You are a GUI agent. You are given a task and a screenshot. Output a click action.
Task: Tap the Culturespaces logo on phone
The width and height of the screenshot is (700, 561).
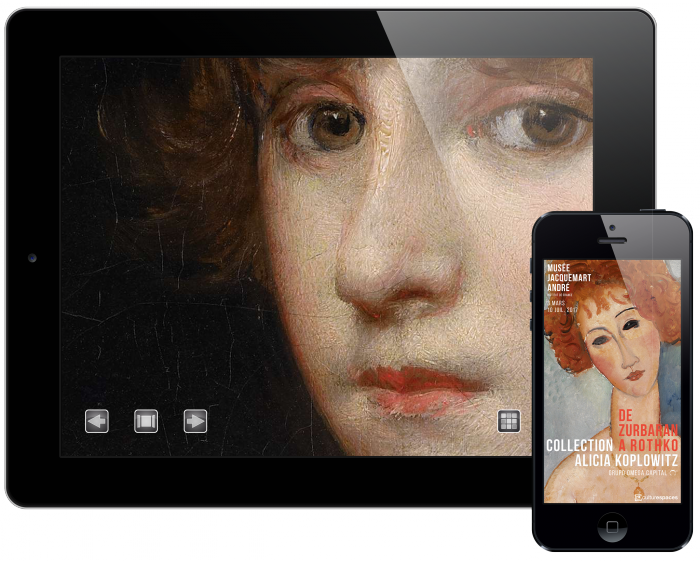(656, 497)
